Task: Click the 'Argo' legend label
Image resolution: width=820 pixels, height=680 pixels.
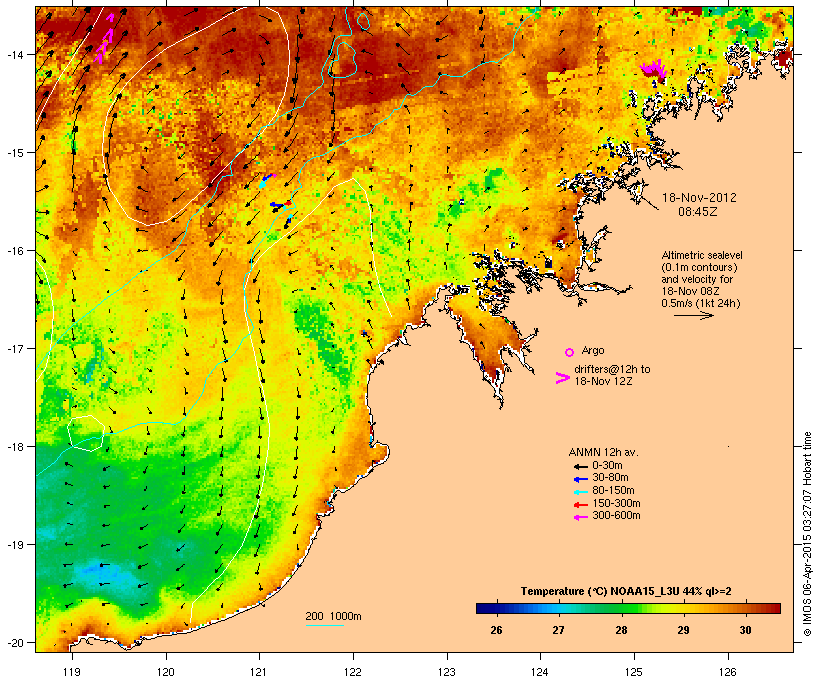Action: click(x=593, y=350)
